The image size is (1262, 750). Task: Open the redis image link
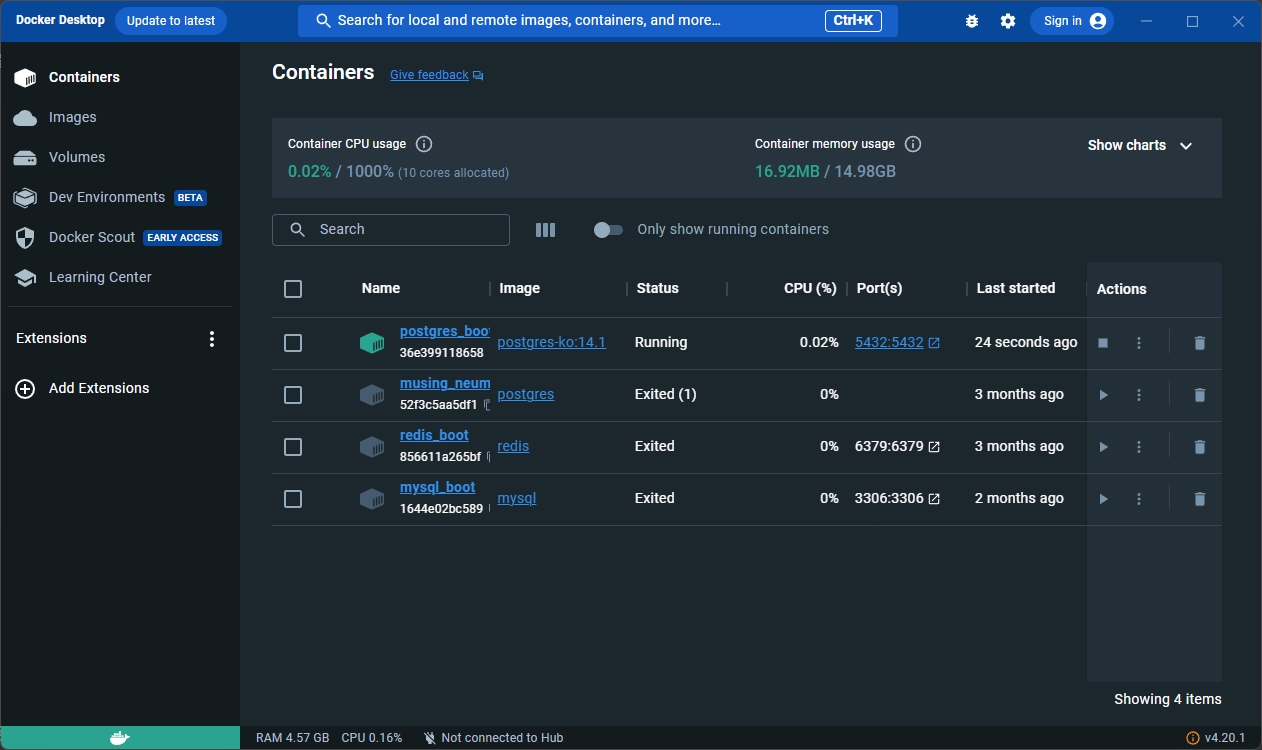513,446
